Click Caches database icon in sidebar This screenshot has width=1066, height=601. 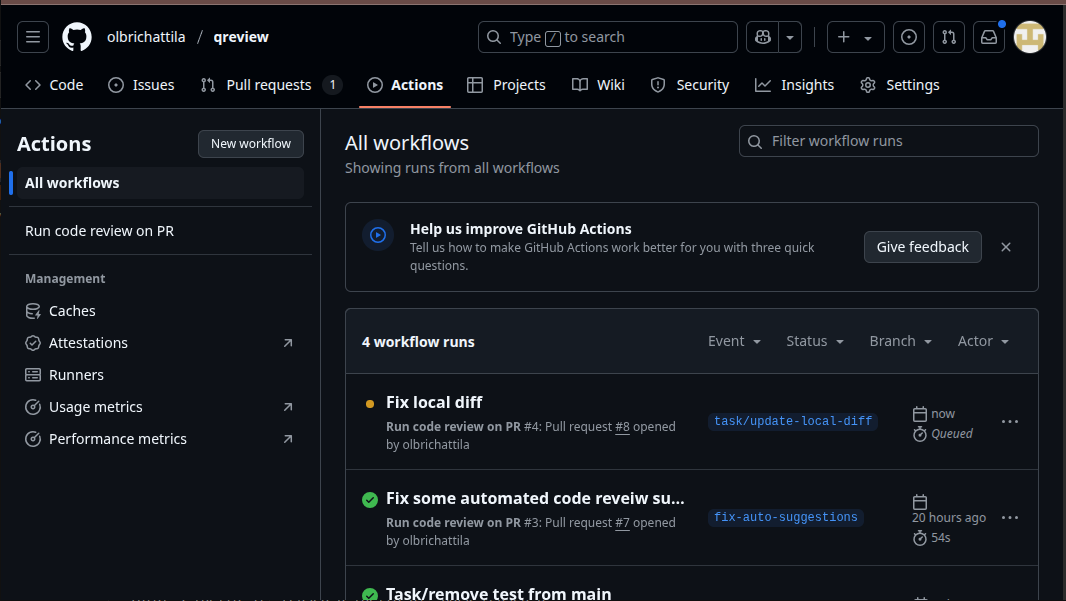pyautogui.click(x=33, y=311)
